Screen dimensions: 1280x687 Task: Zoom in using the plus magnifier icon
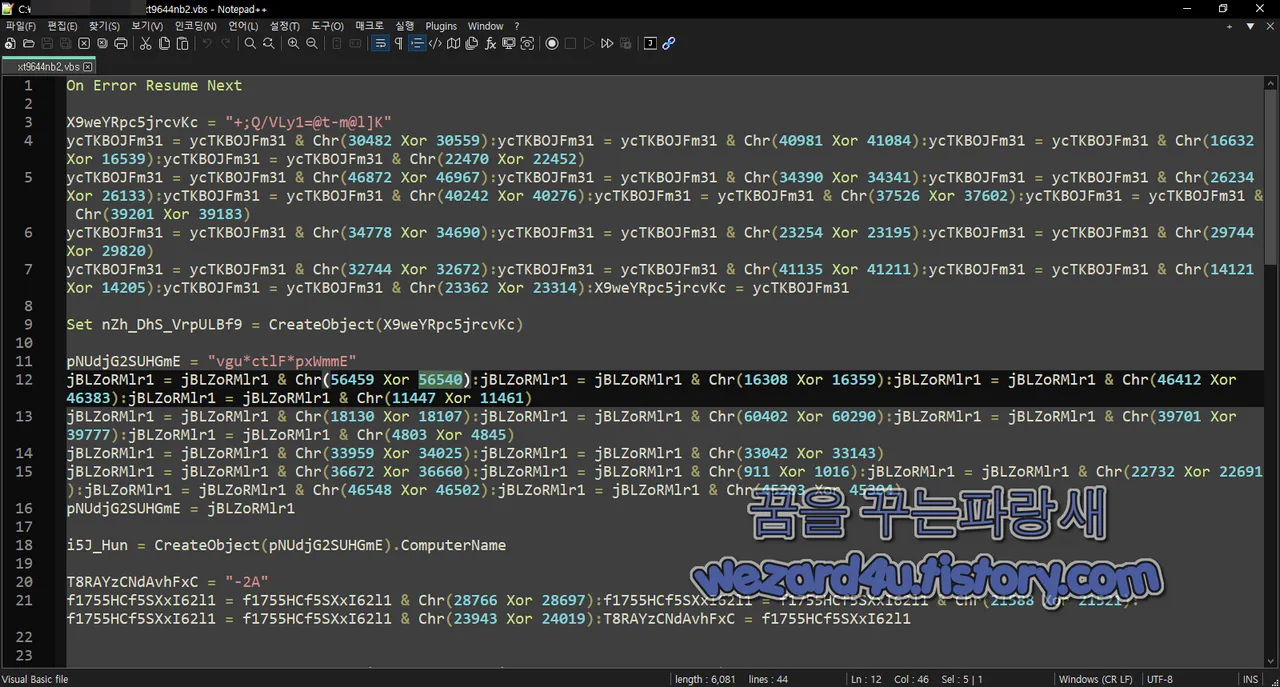point(293,44)
